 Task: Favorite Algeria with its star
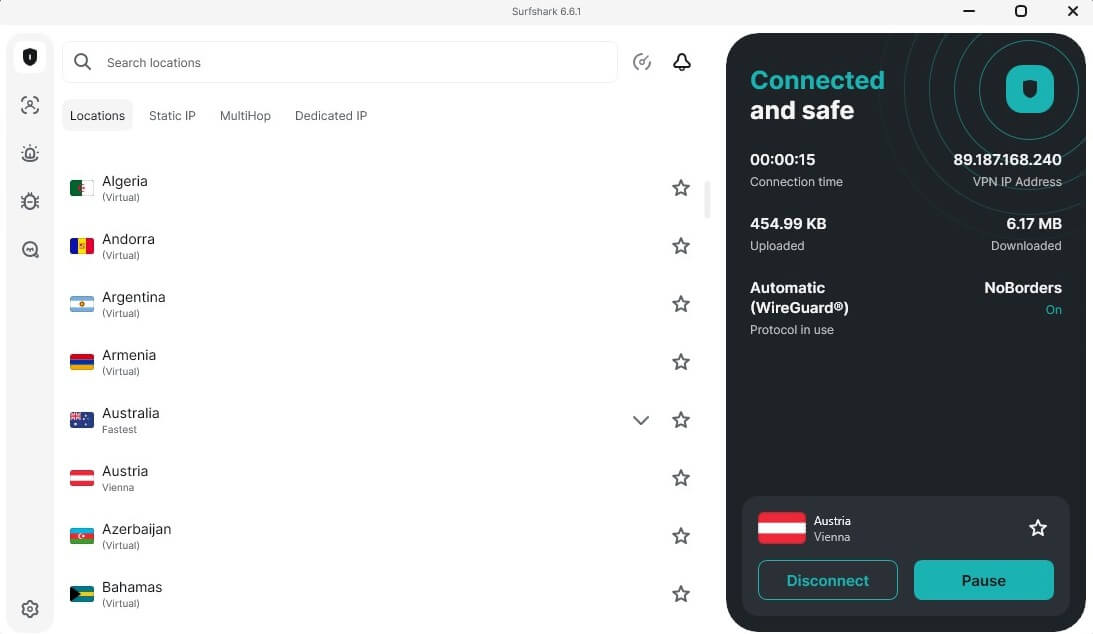point(681,188)
